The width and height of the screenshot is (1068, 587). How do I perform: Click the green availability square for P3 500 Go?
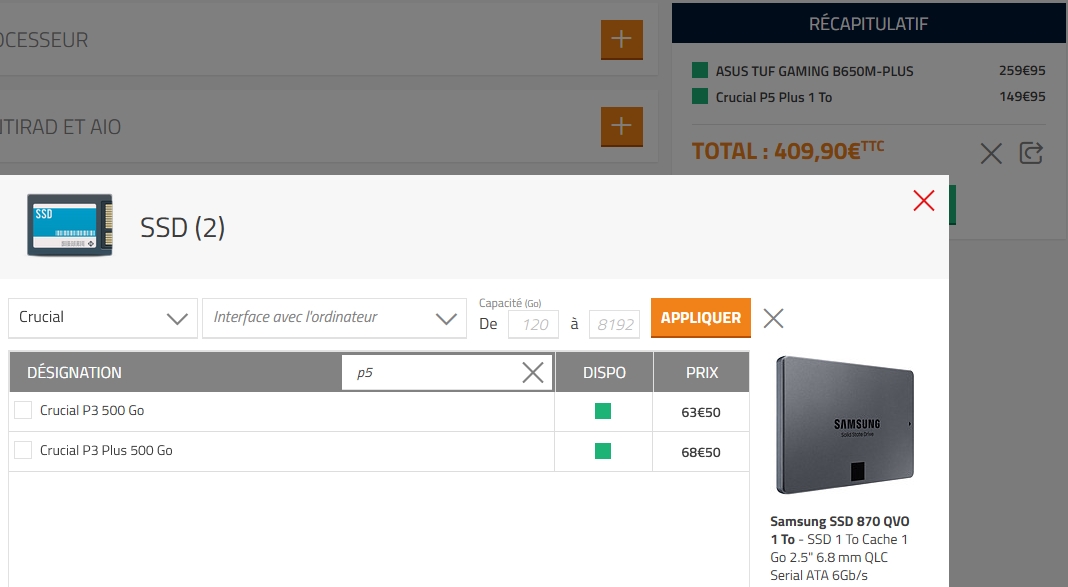tap(603, 411)
